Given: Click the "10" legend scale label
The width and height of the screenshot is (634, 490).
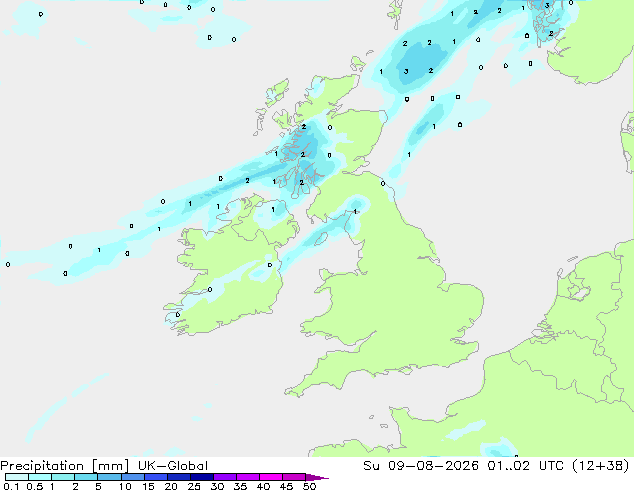Looking at the screenshot, I should (x=125, y=486).
